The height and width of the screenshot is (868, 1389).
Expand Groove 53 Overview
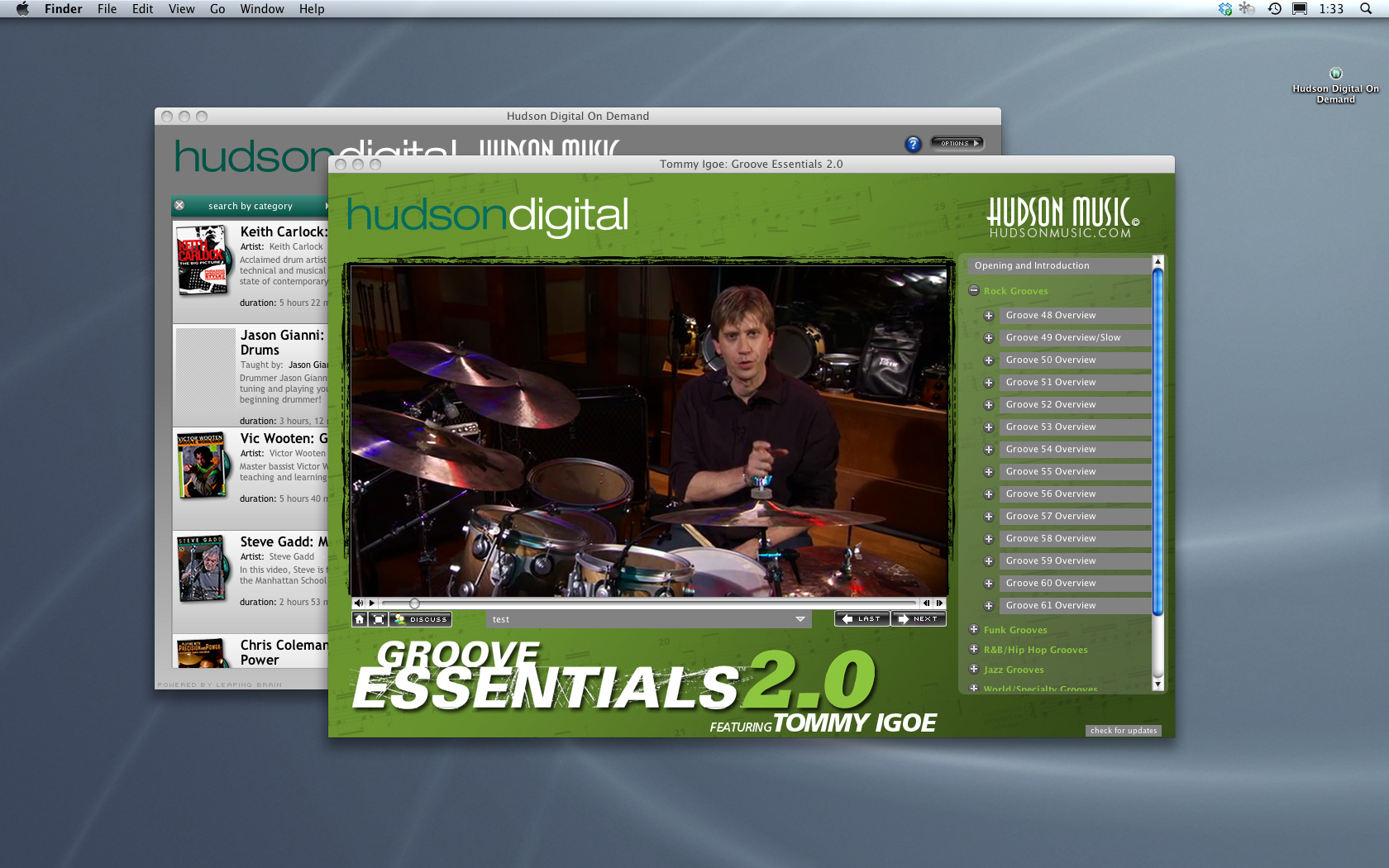988,427
